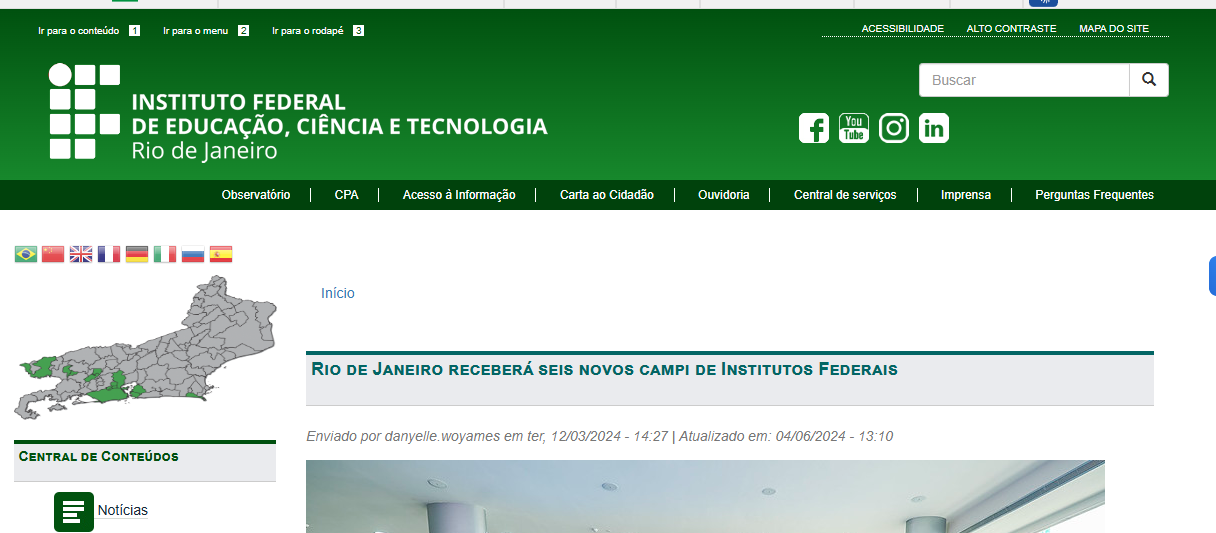This screenshot has height=533, width=1216.
Task: Open the YouTube channel icon
Action: pos(854,128)
